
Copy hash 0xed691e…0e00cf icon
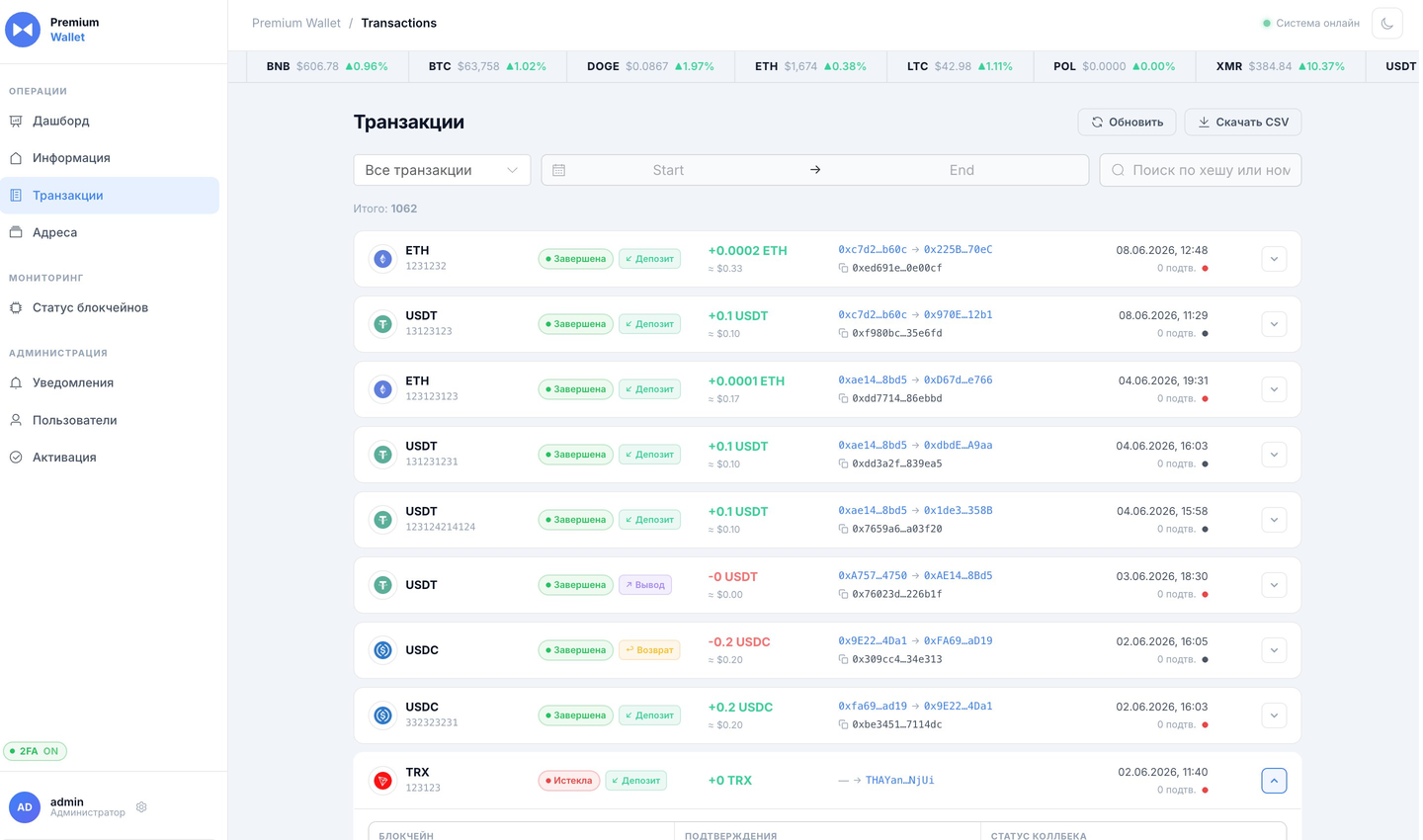pos(843,268)
